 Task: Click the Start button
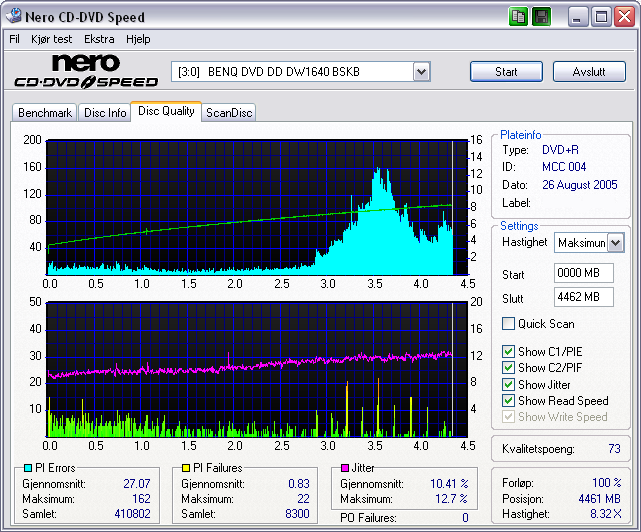coord(507,72)
